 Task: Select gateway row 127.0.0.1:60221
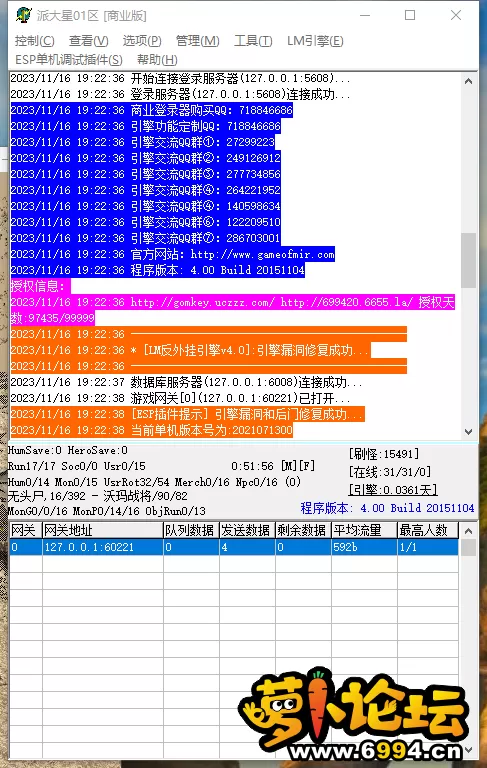click(x=234, y=547)
